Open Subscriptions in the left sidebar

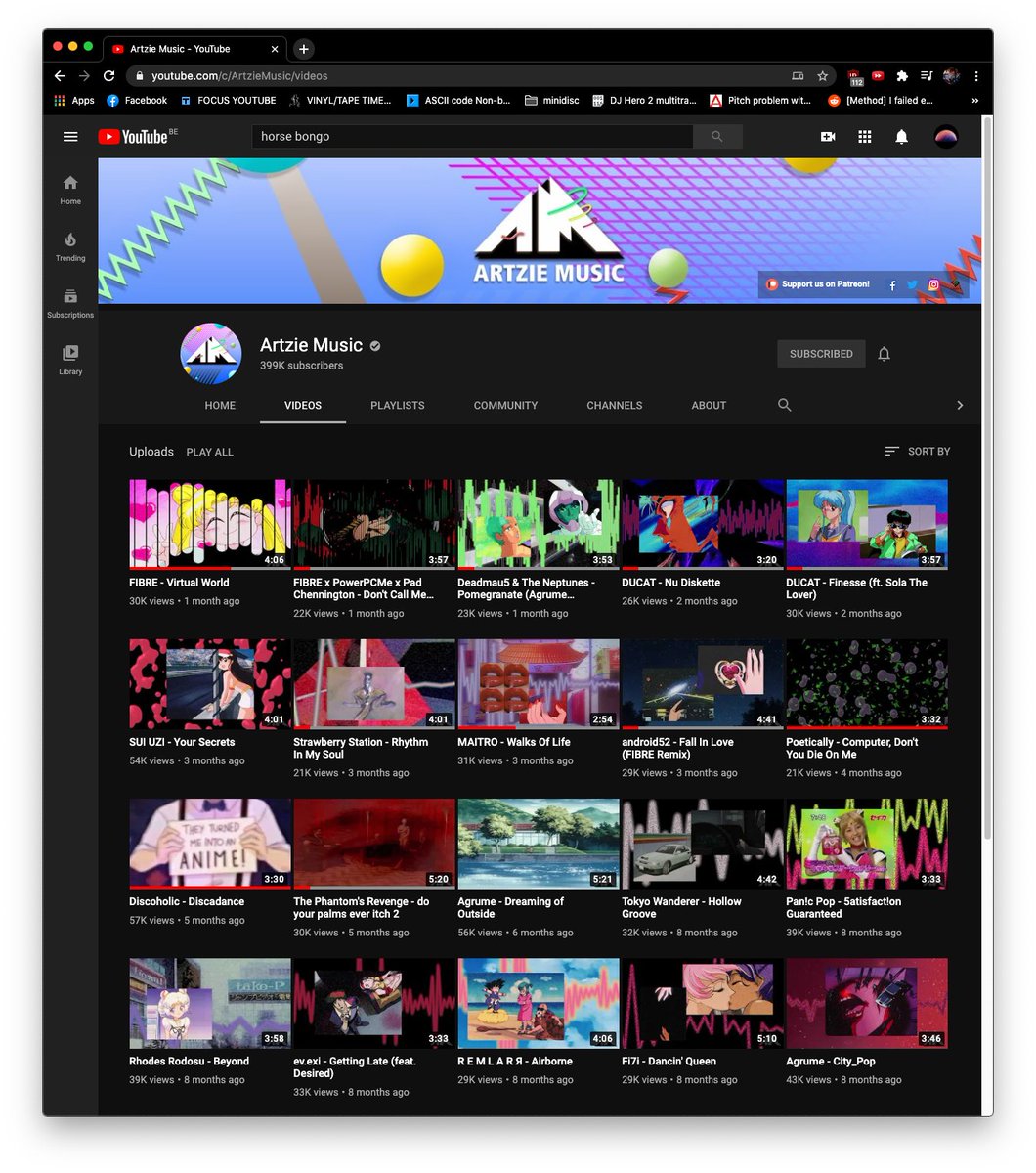point(70,303)
